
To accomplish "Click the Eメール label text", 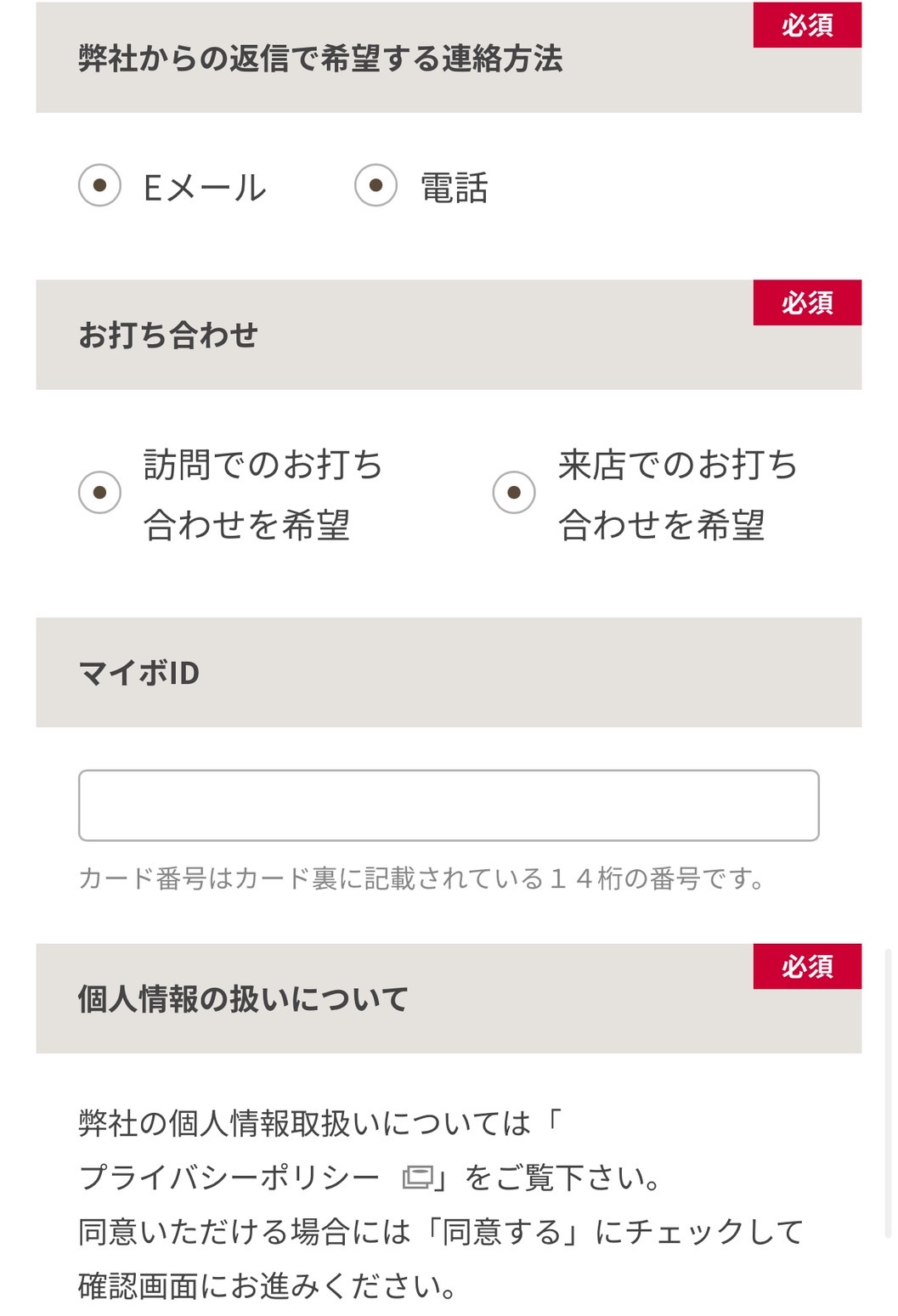I will click(204, 188).
